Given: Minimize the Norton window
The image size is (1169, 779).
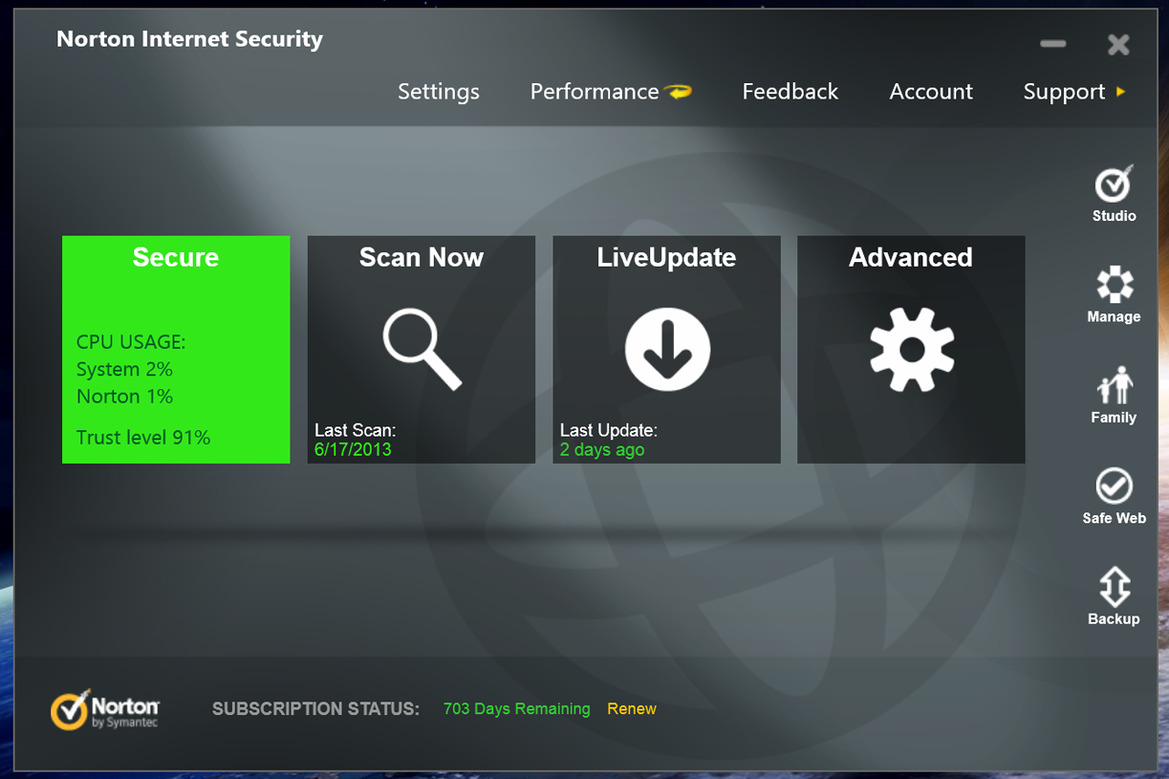Looking at the screenshot, I should 1053,44.
